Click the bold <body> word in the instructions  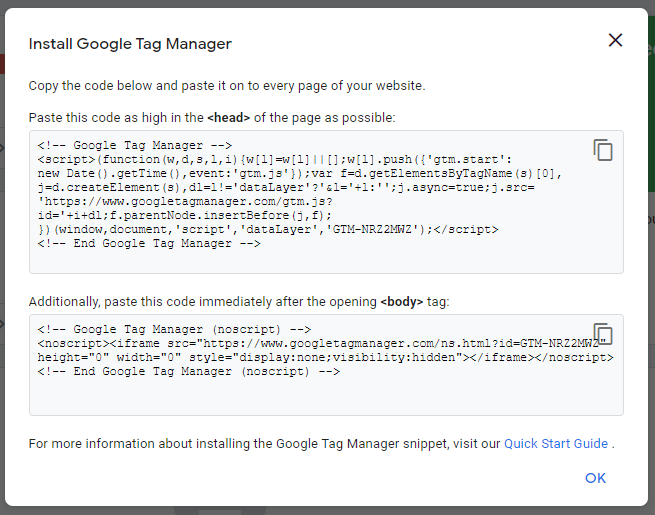click(401, 302)
